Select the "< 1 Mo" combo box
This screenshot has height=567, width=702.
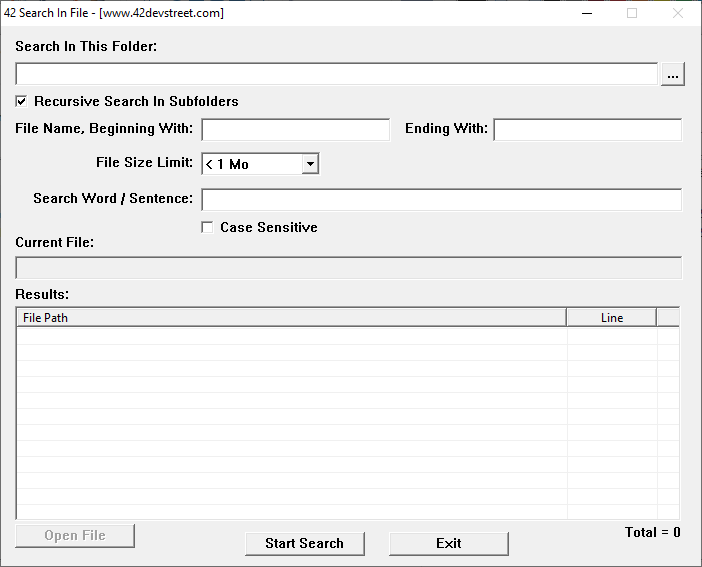(260, 164)
